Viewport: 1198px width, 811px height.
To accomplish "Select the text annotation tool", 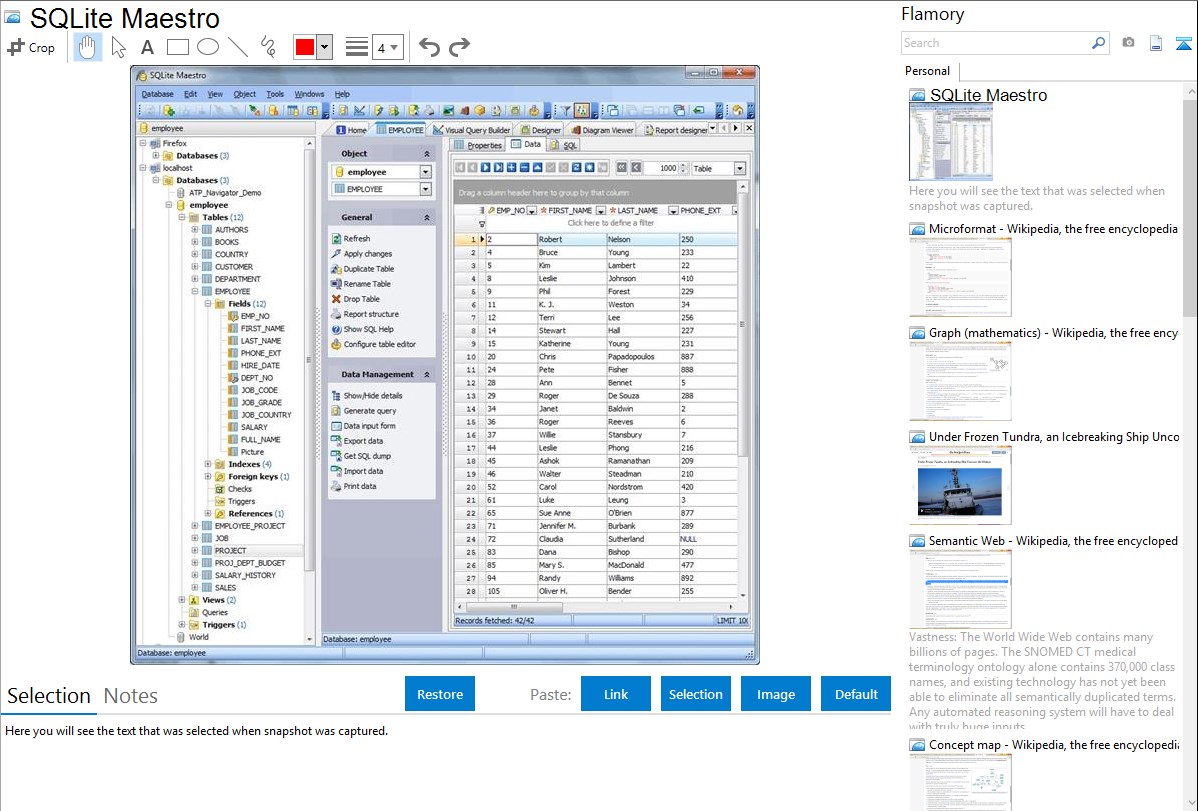I will click(147, 47).
